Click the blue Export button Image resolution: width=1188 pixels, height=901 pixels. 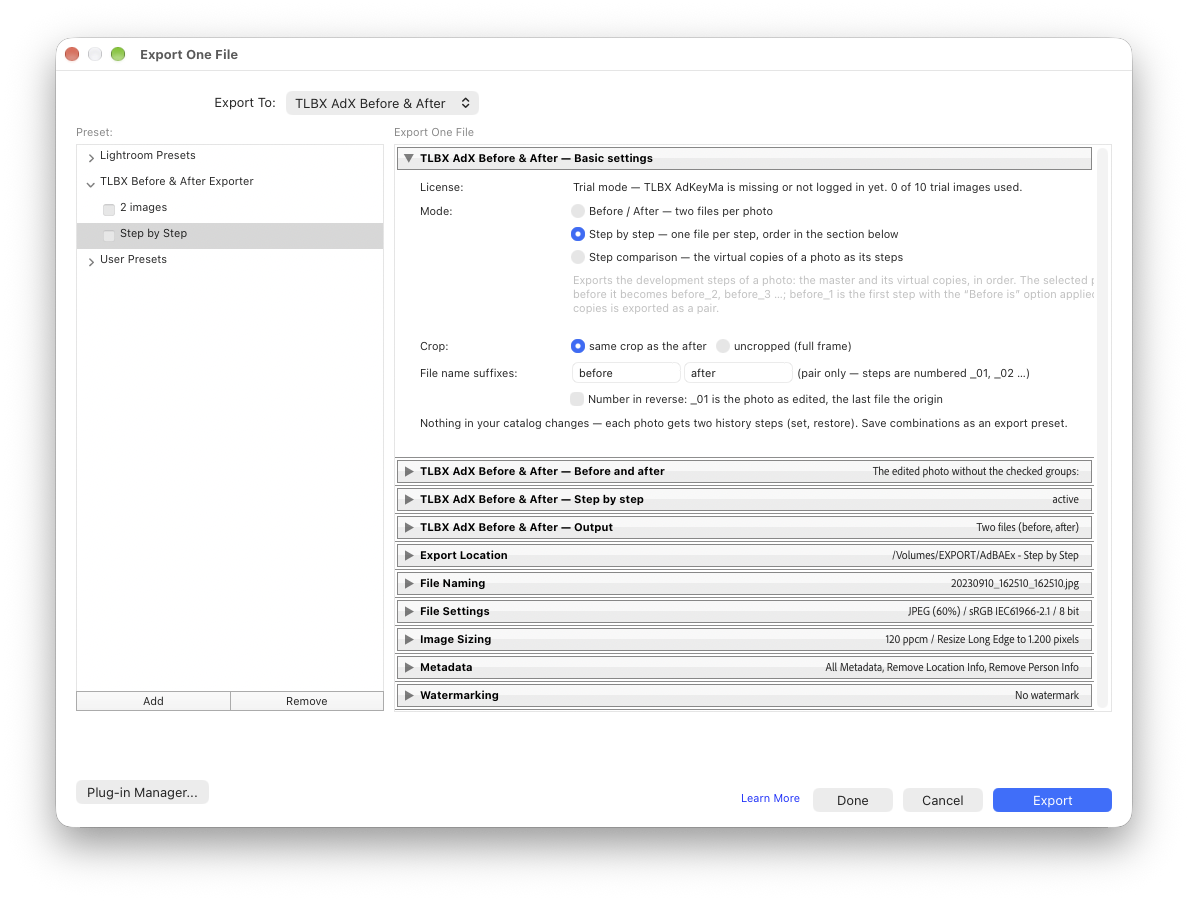pyautogui.click(x=1052, y=800)
